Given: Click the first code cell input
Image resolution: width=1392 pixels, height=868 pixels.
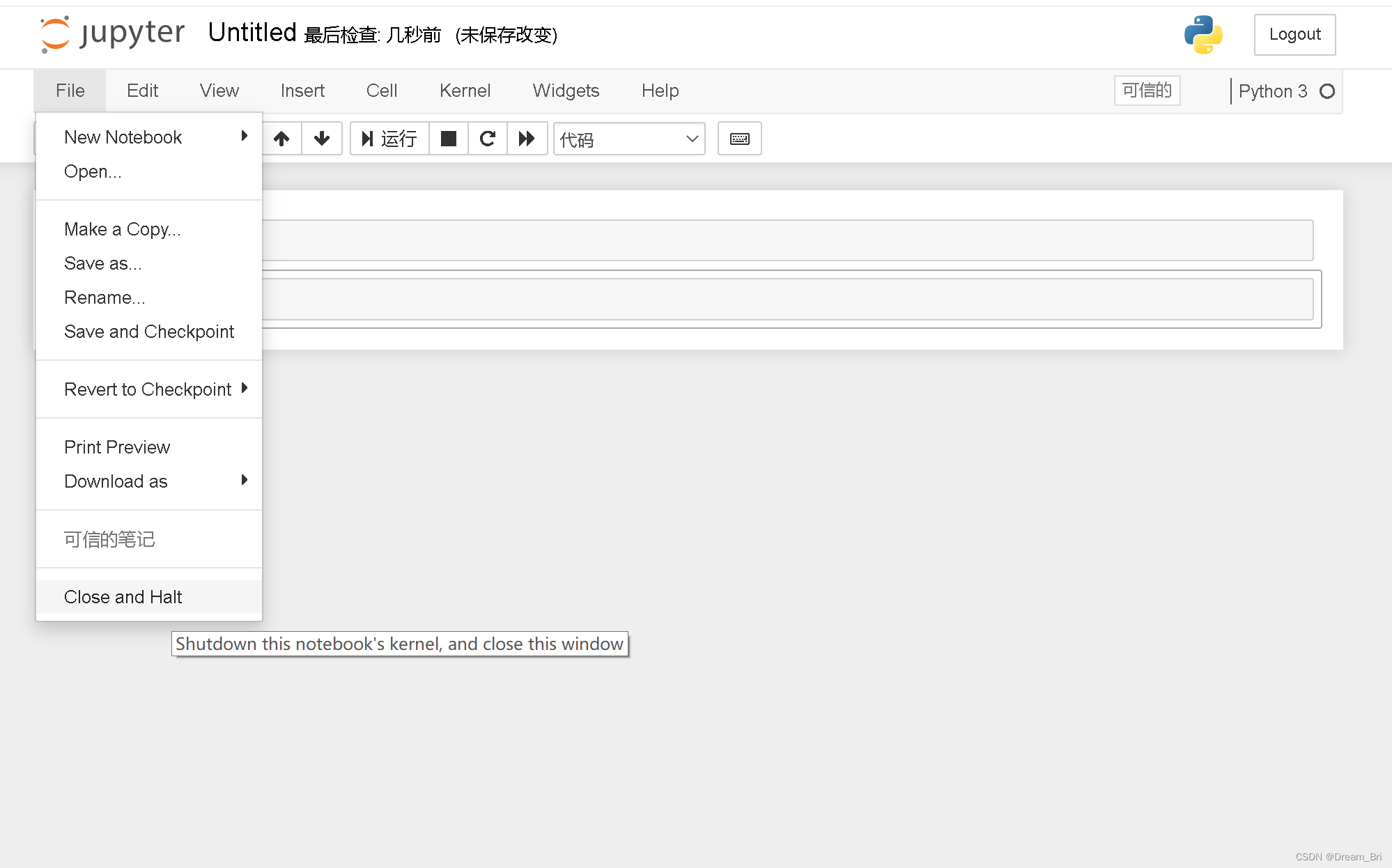Looking at the screenshot, I should point(787,240).
